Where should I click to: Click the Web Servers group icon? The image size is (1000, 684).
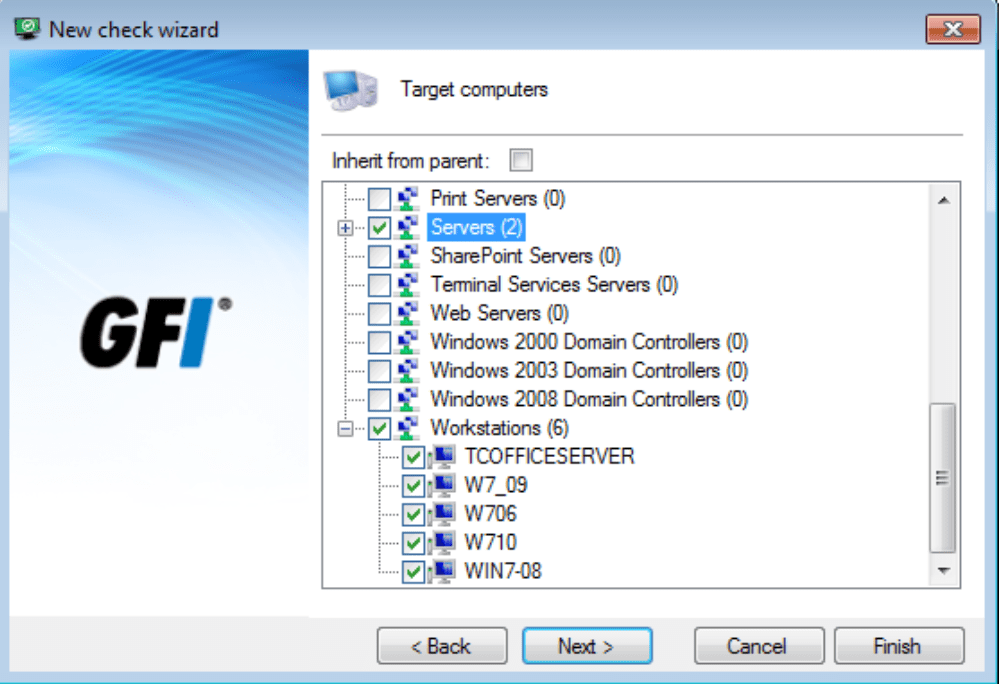tap(408, 314)
